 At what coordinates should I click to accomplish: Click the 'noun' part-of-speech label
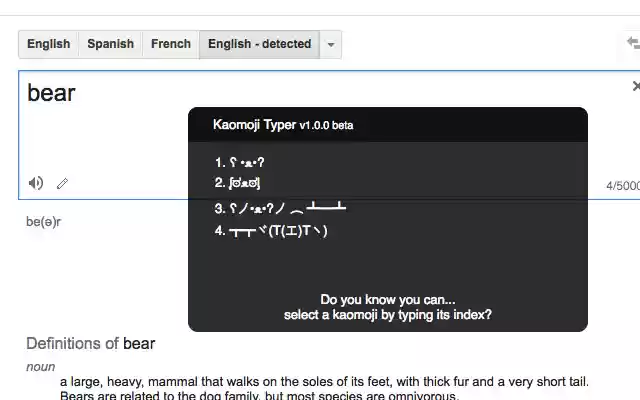click(40, 367)
